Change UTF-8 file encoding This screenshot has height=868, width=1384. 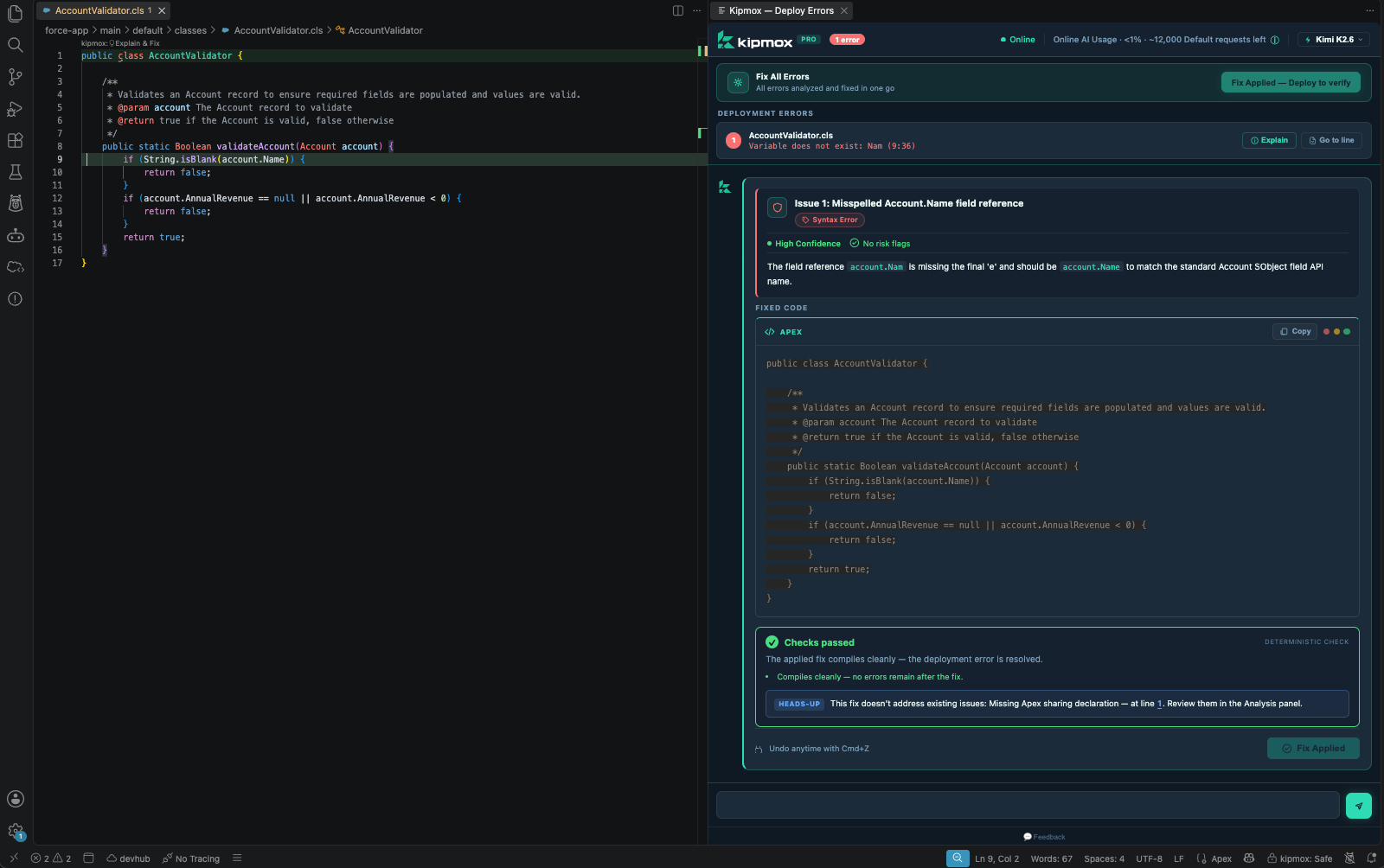[x=1149, y=858]
